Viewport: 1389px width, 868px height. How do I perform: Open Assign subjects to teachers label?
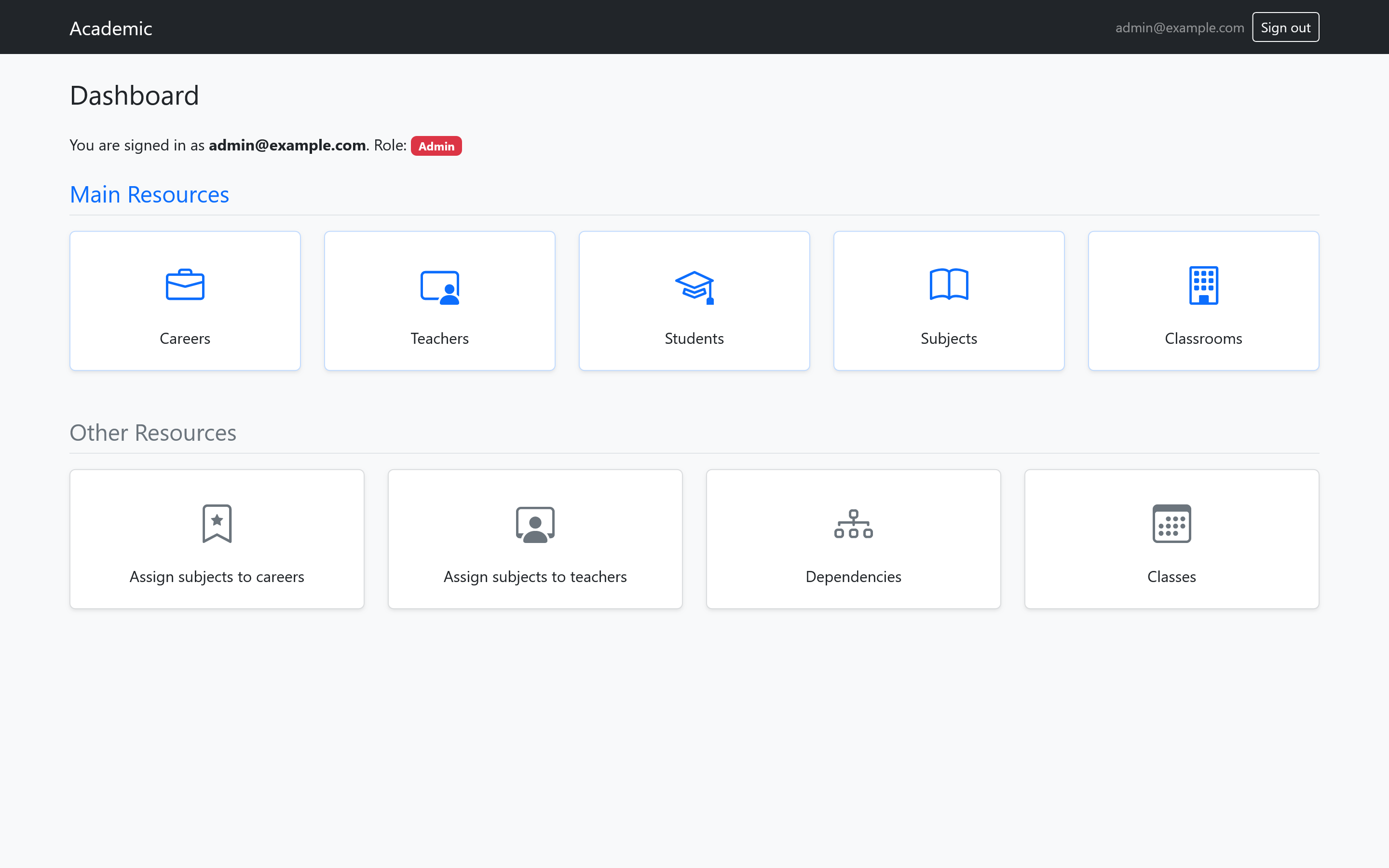pyautogui.click(x=535, y=577)
